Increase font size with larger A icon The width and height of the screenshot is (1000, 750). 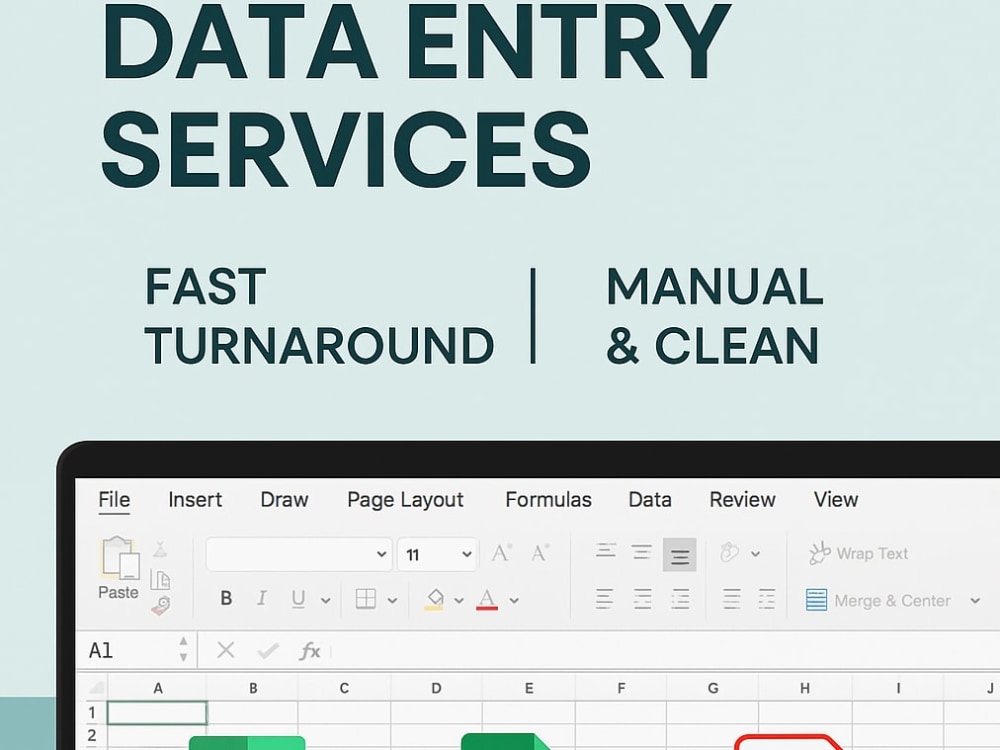(x=501, y=553)
